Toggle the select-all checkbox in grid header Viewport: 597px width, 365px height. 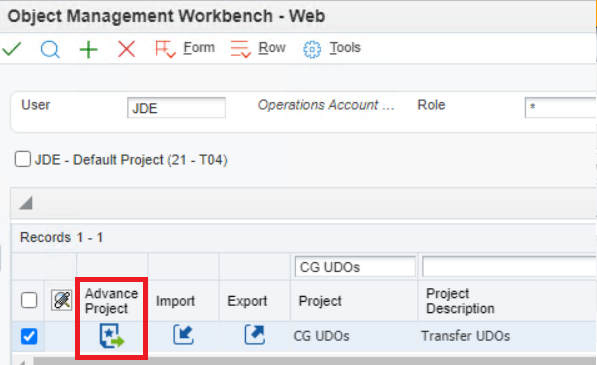[x=29, y=300]
